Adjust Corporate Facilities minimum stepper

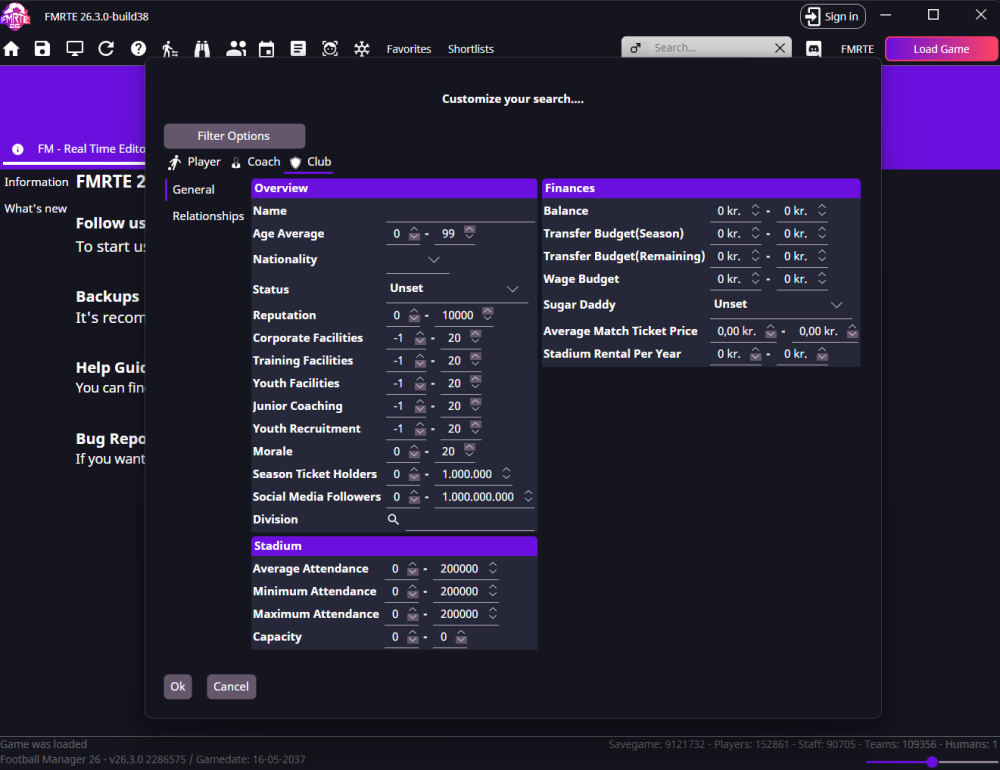tap(420, 337)
